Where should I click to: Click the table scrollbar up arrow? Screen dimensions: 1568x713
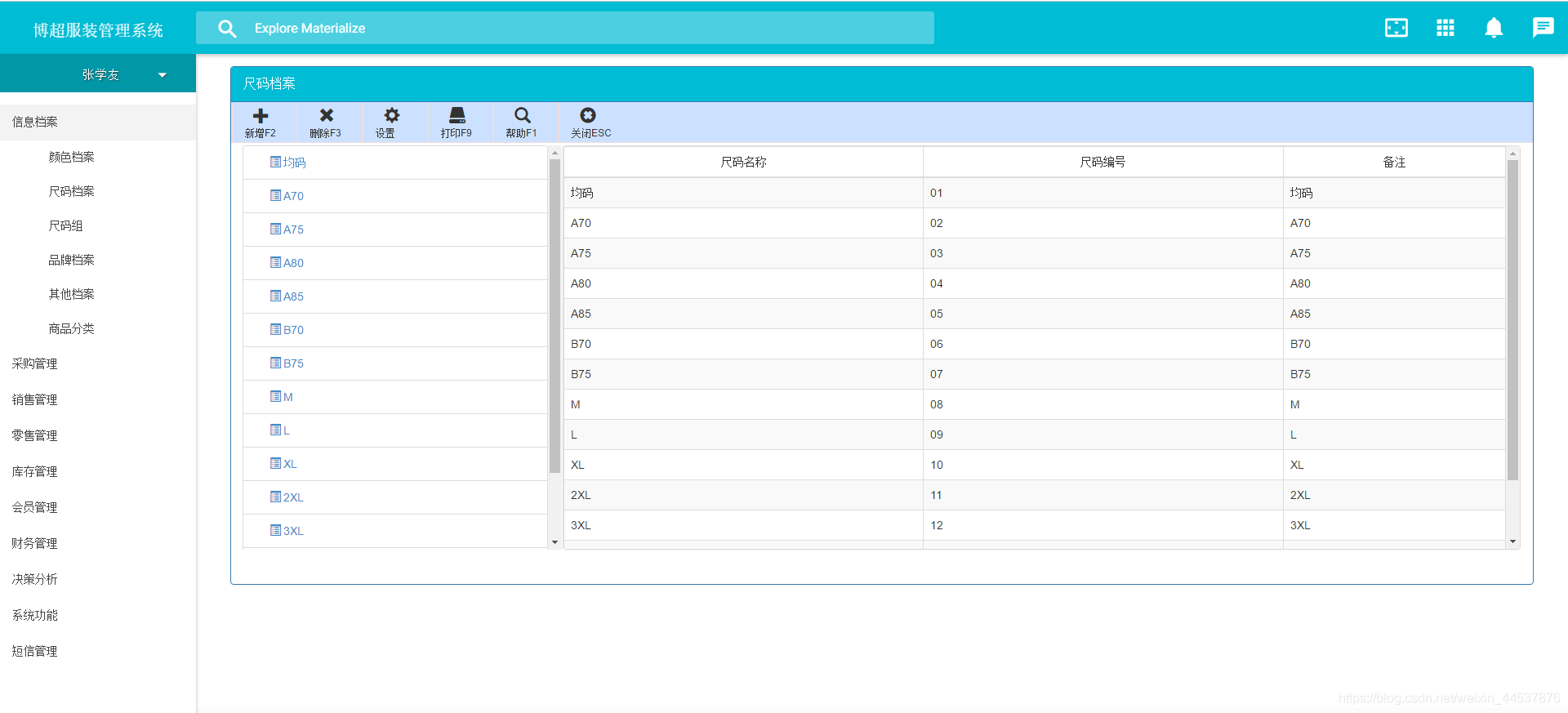click(1512, 154)
